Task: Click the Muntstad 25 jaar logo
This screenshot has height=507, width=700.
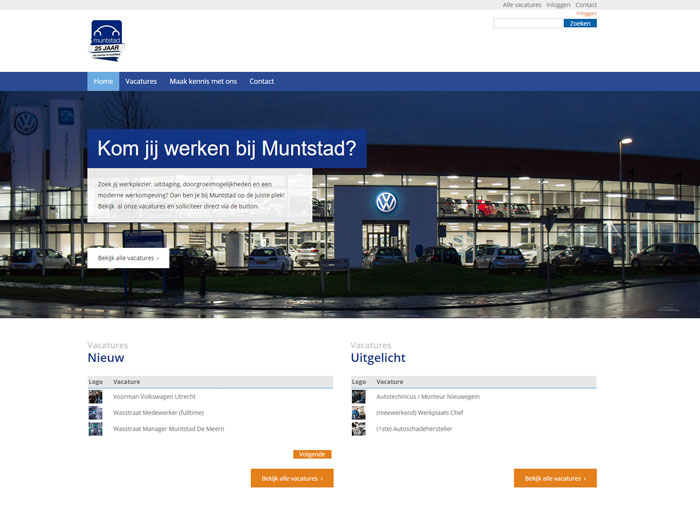Action: tap(107, 41)
